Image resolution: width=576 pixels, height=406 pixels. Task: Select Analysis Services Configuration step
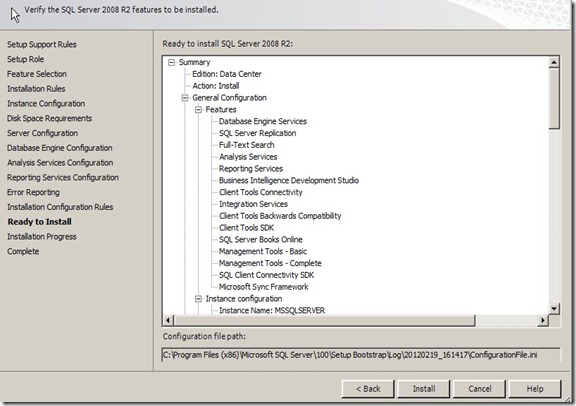coord(60,162)
